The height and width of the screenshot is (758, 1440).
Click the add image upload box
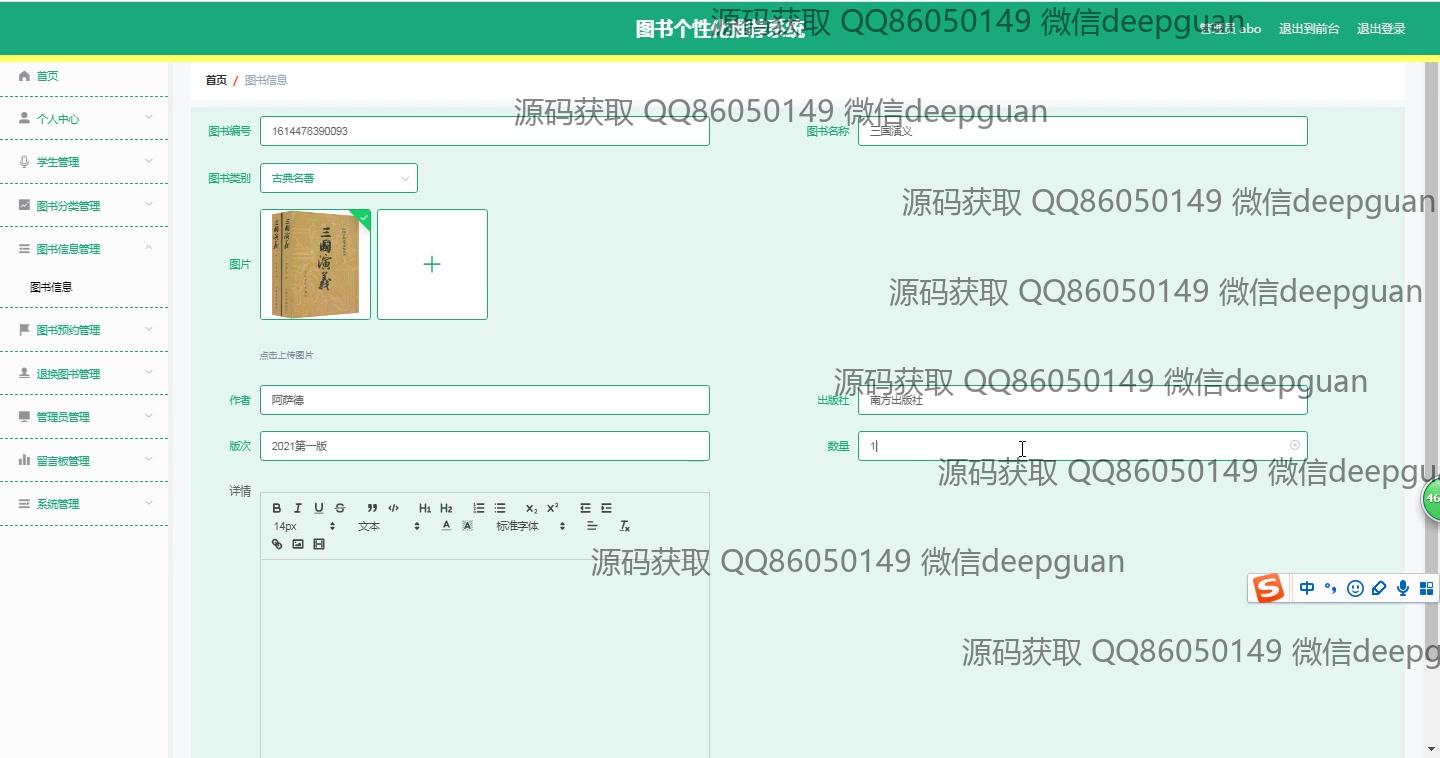point(432,264)
